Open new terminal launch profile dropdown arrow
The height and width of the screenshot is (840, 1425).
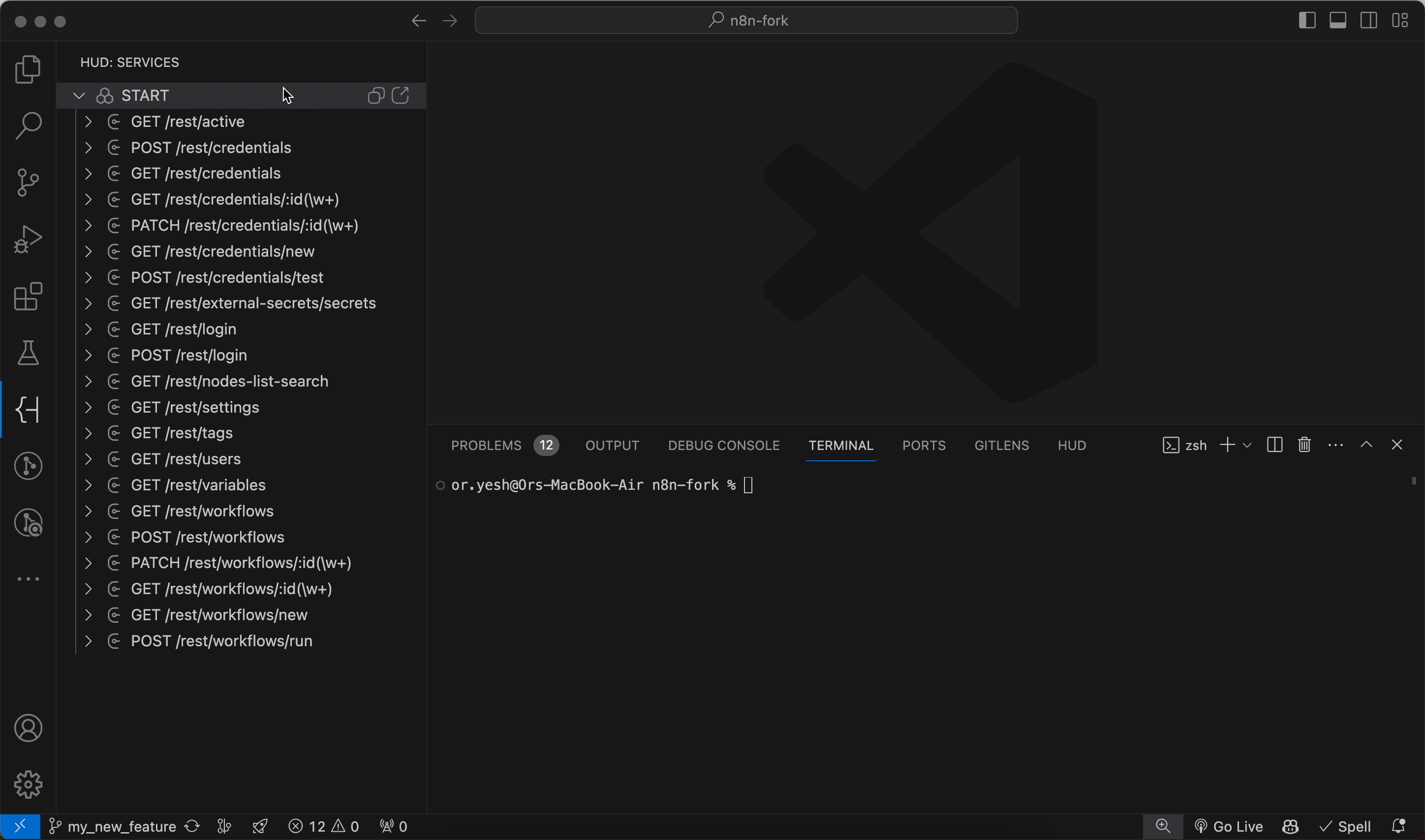click(x=1247, y=446)
